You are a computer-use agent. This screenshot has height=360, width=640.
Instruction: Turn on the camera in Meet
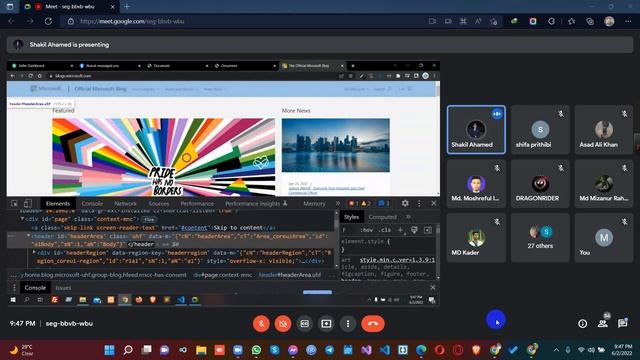coord(283,324)
